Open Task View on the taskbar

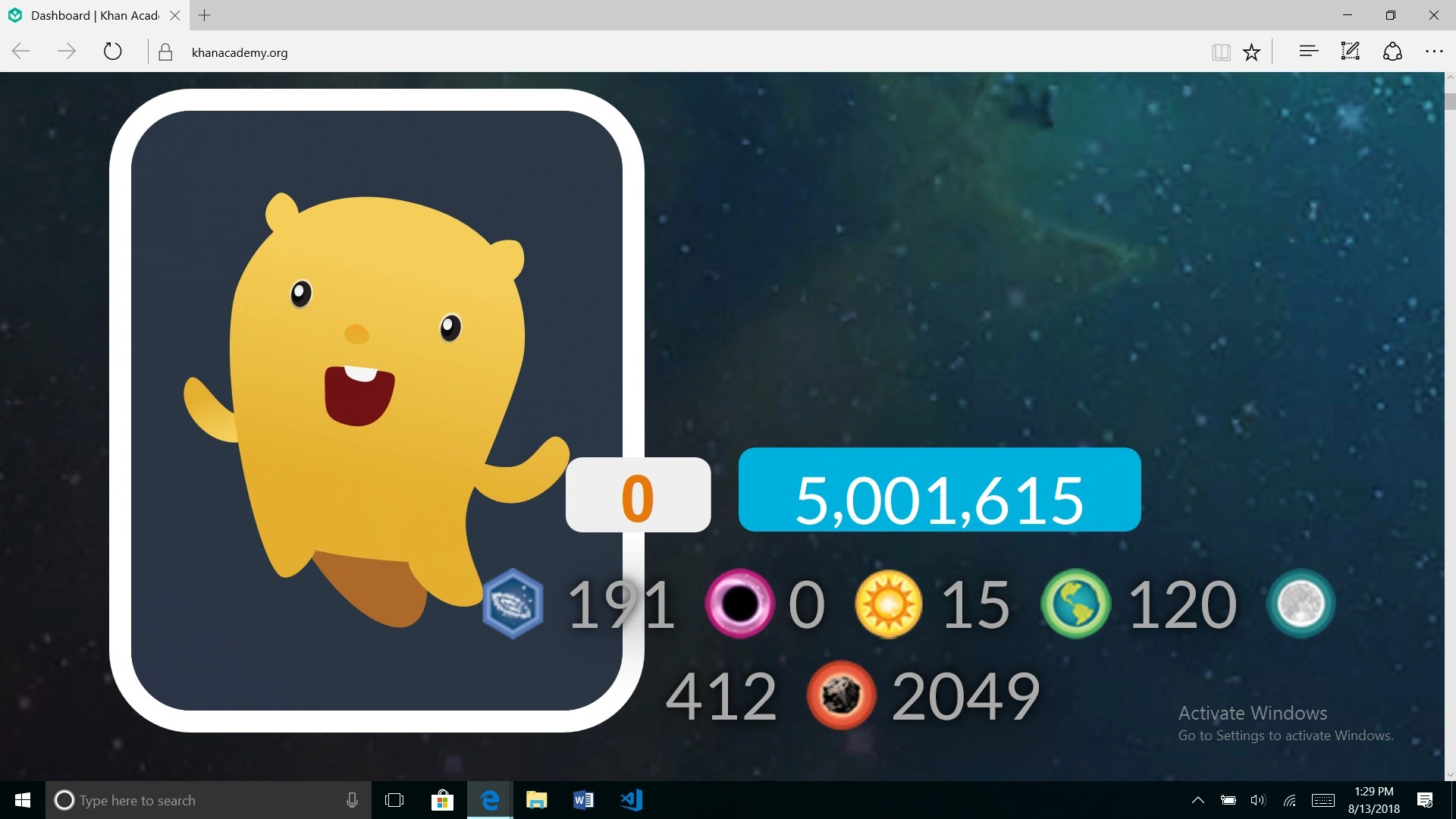(x=394, y=800)
